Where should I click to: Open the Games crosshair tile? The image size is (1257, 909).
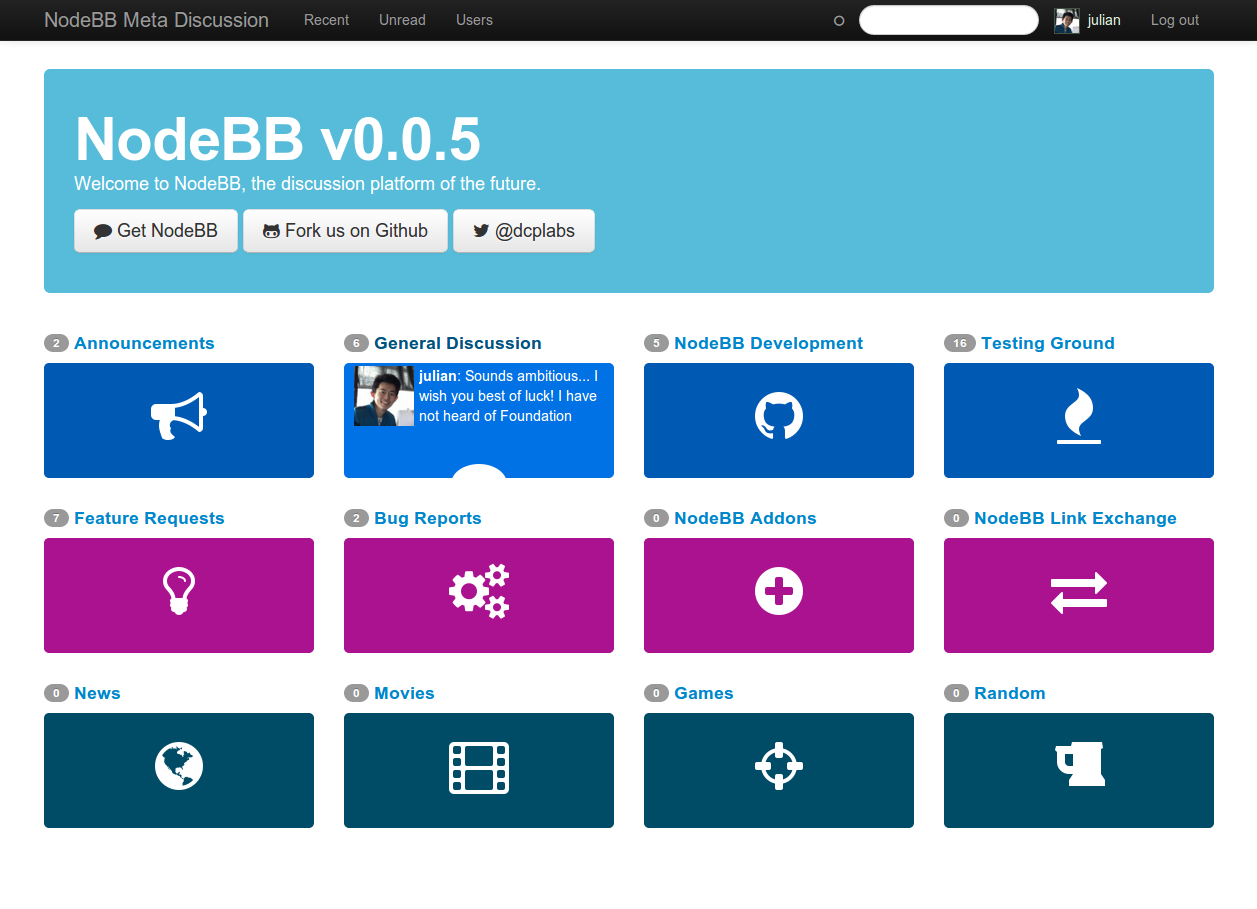pyautogui.click(x=779, y=770)
